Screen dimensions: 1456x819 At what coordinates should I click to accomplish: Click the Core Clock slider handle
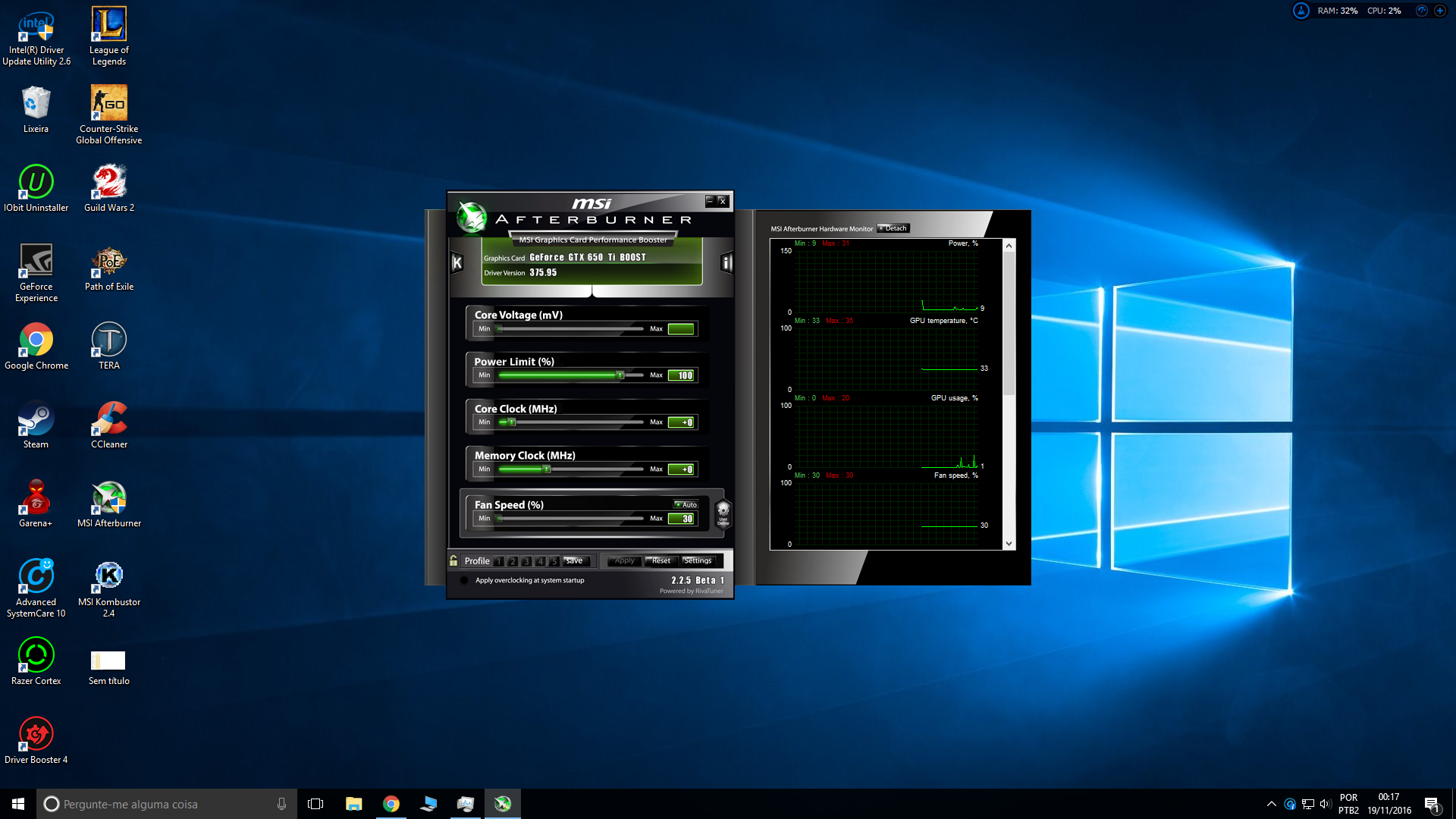click(x=512, y=422)
